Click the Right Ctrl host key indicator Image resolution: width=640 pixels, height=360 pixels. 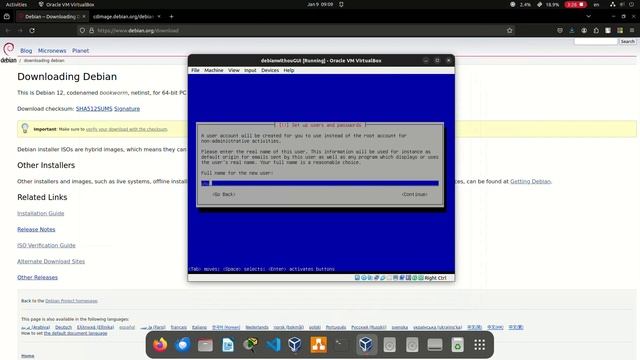click(436, 278)
